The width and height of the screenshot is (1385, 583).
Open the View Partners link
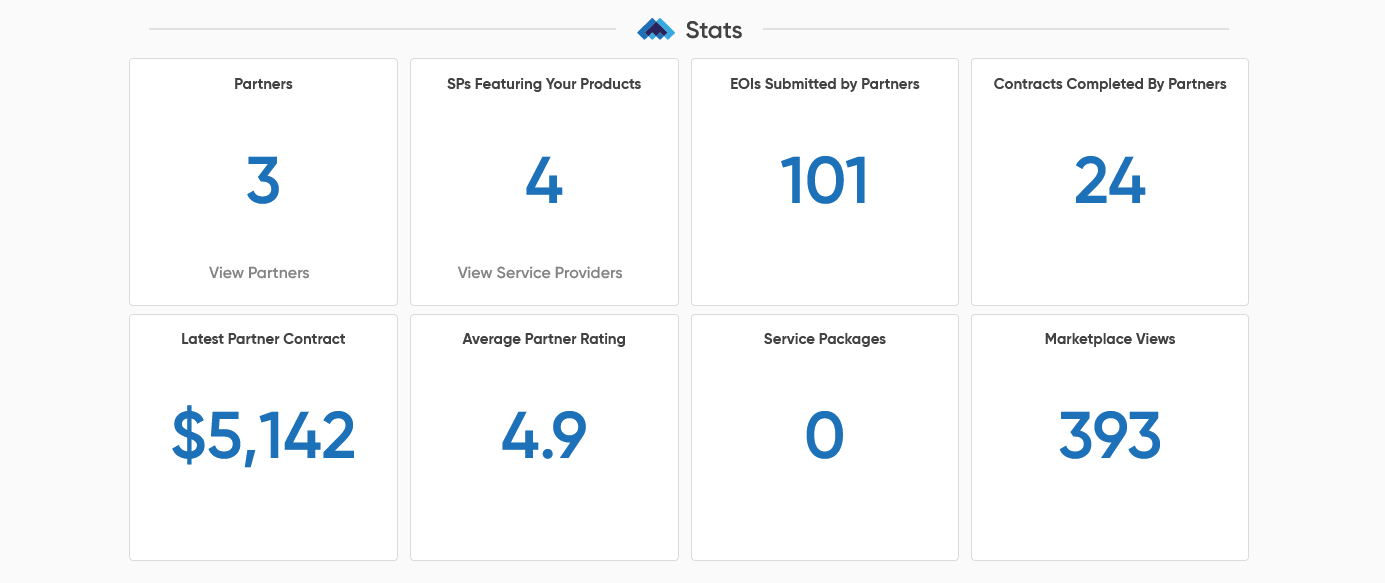[259, 272]
